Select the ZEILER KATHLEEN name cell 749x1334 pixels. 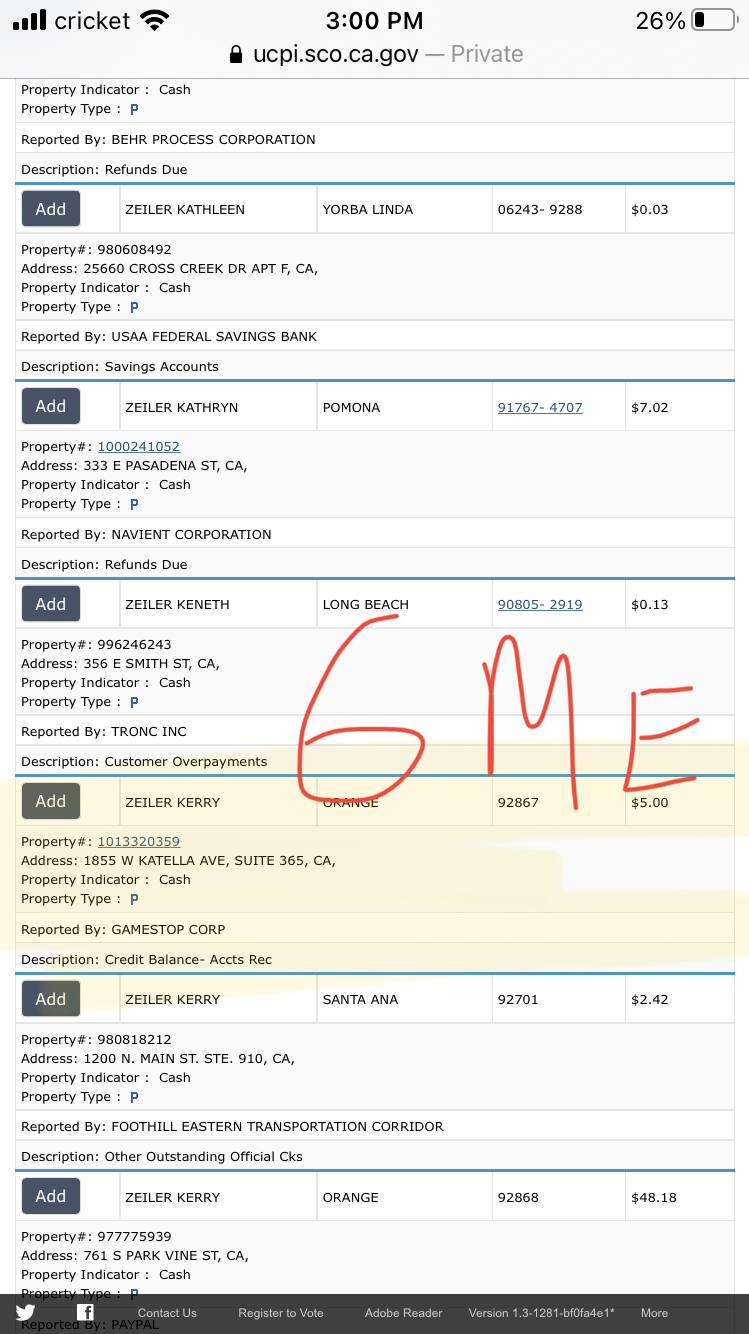219,209
